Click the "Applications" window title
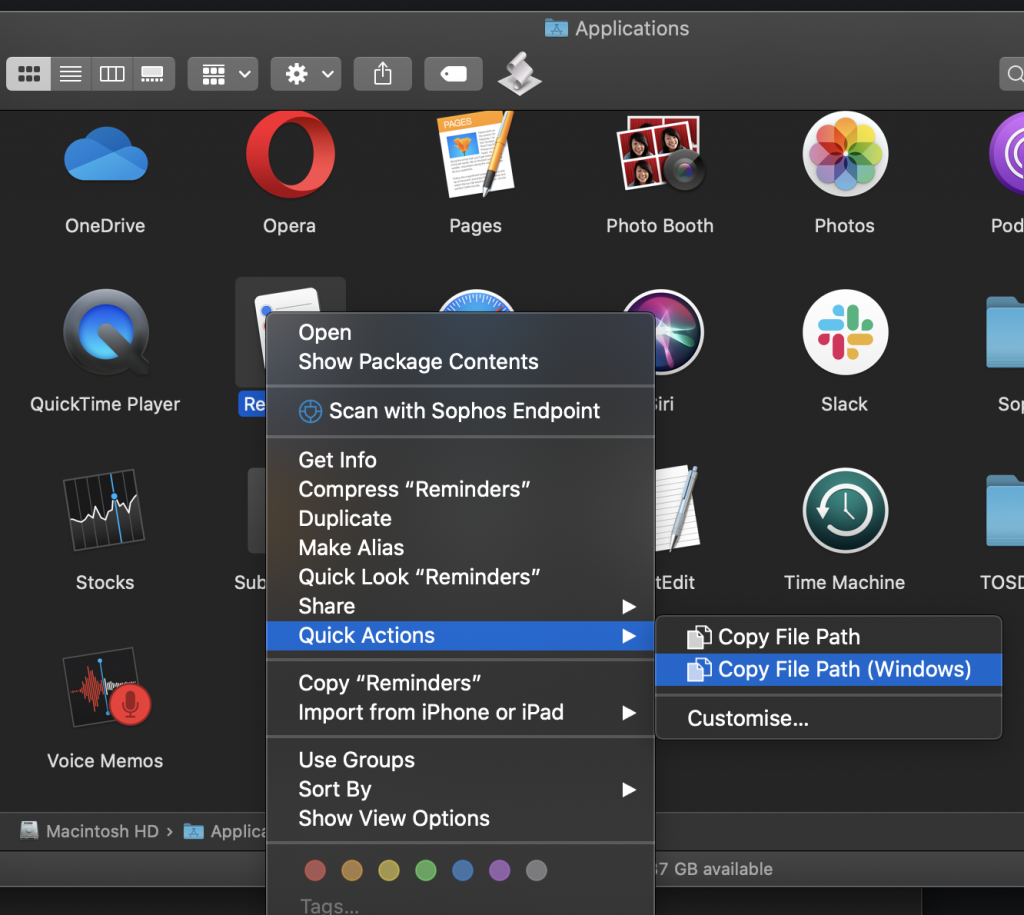Screen dimensions: 1024x915 [x=632, y=29]
